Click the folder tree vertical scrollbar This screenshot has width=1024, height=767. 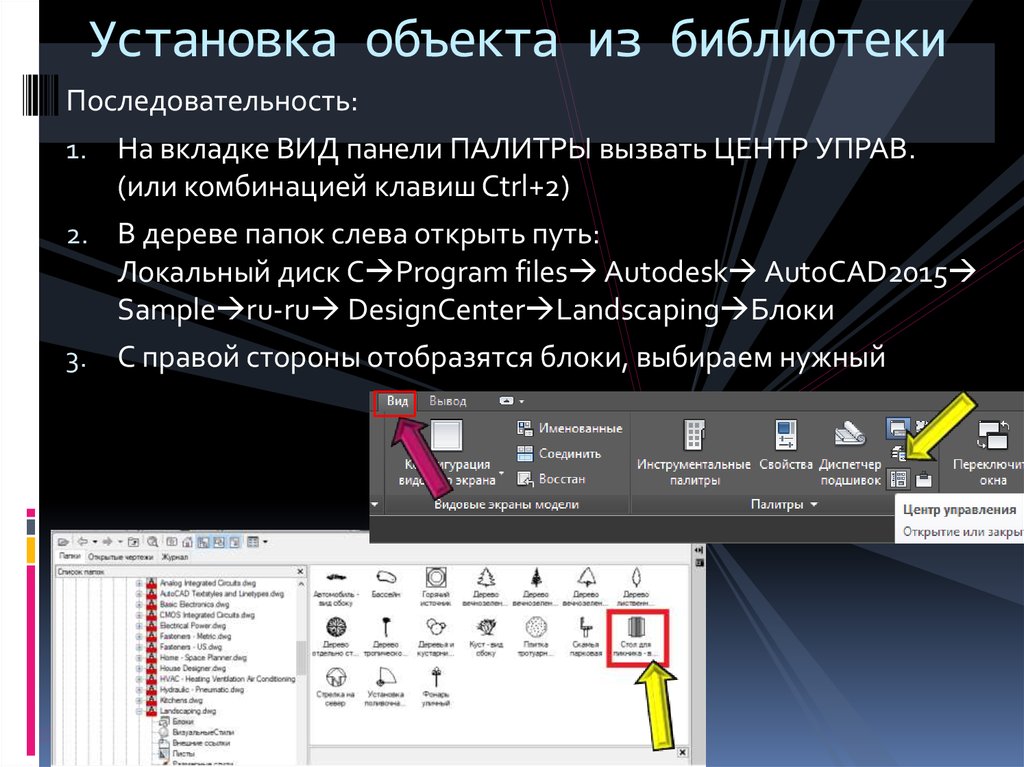coord(301,657)
